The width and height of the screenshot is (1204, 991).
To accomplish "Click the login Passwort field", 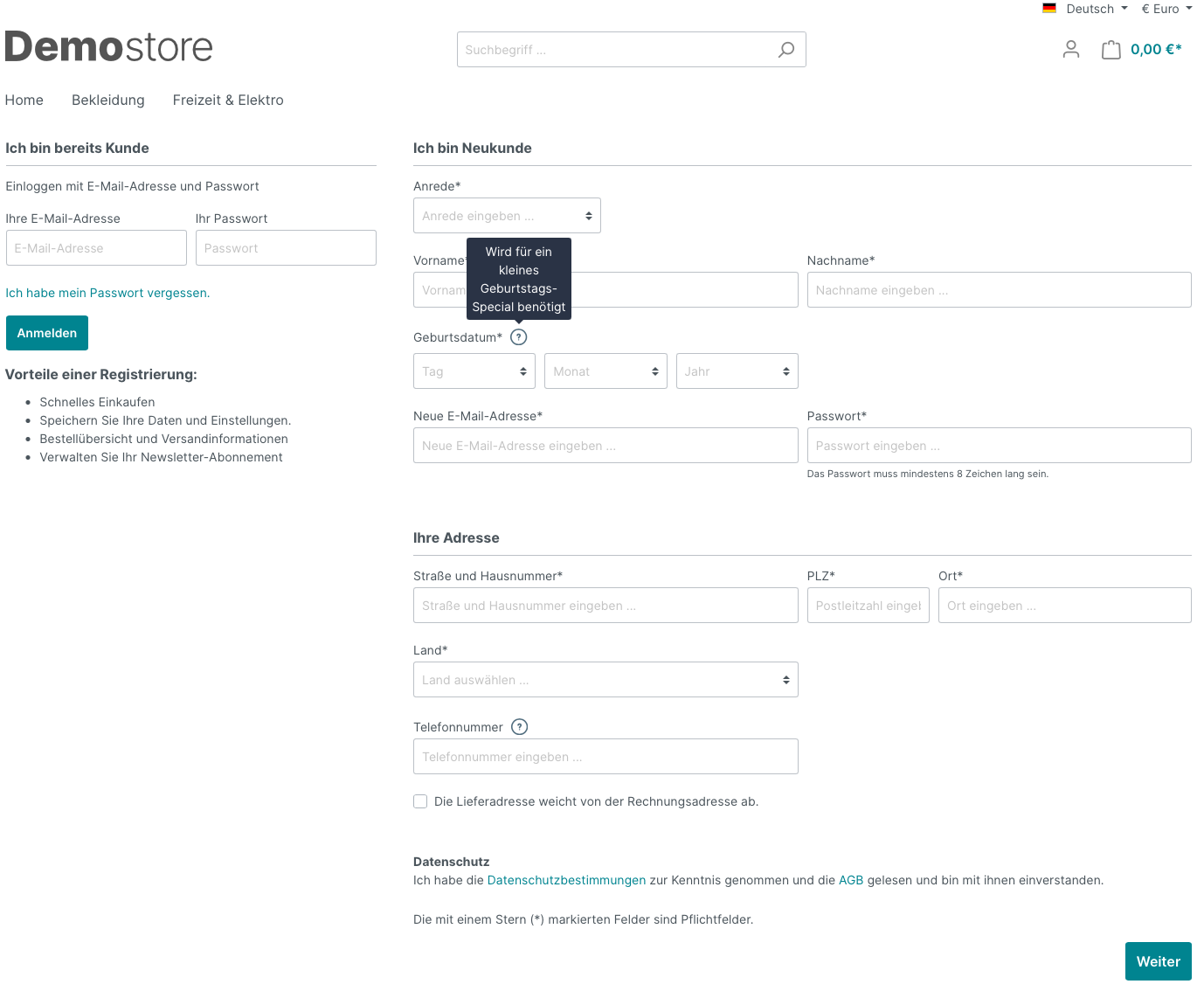I will [x=286, y=248].
